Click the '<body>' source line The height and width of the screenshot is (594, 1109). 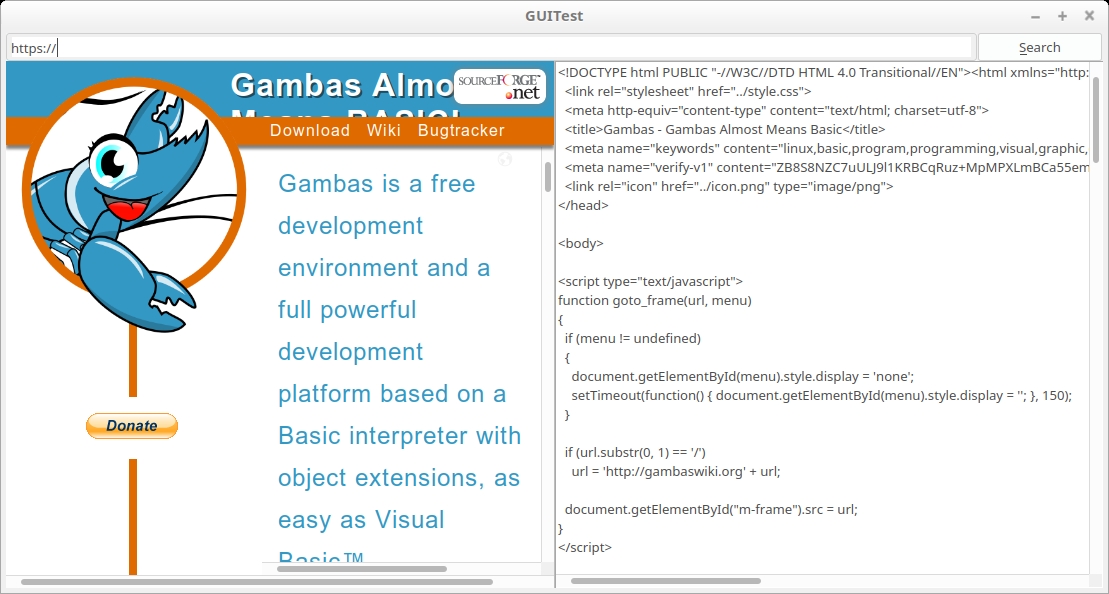581,244
